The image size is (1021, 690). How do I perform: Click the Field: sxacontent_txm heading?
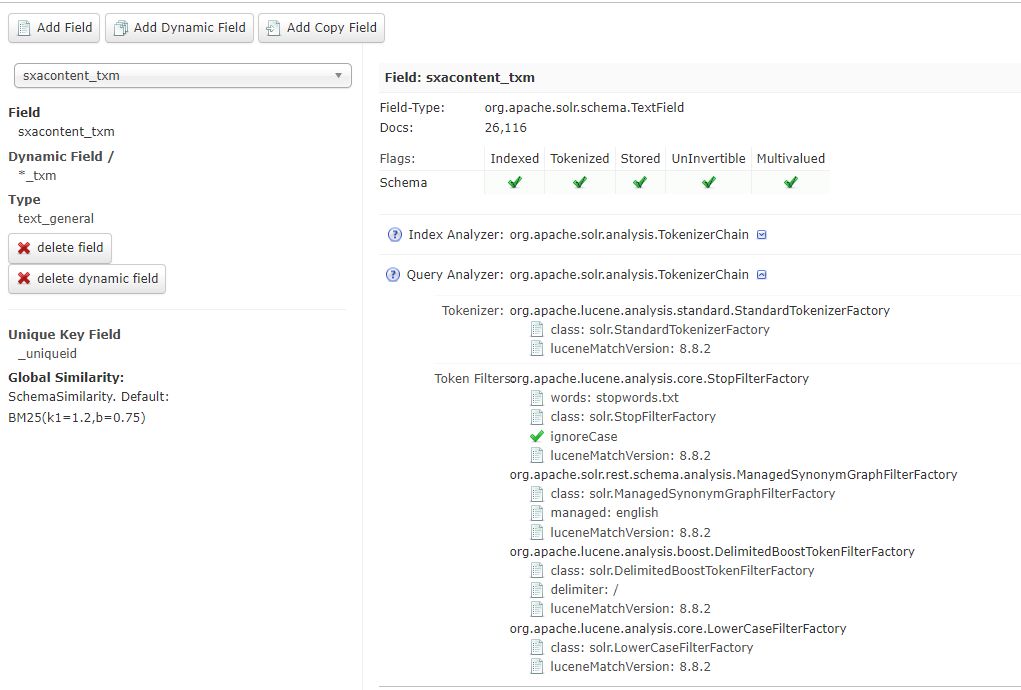[460, 77]
